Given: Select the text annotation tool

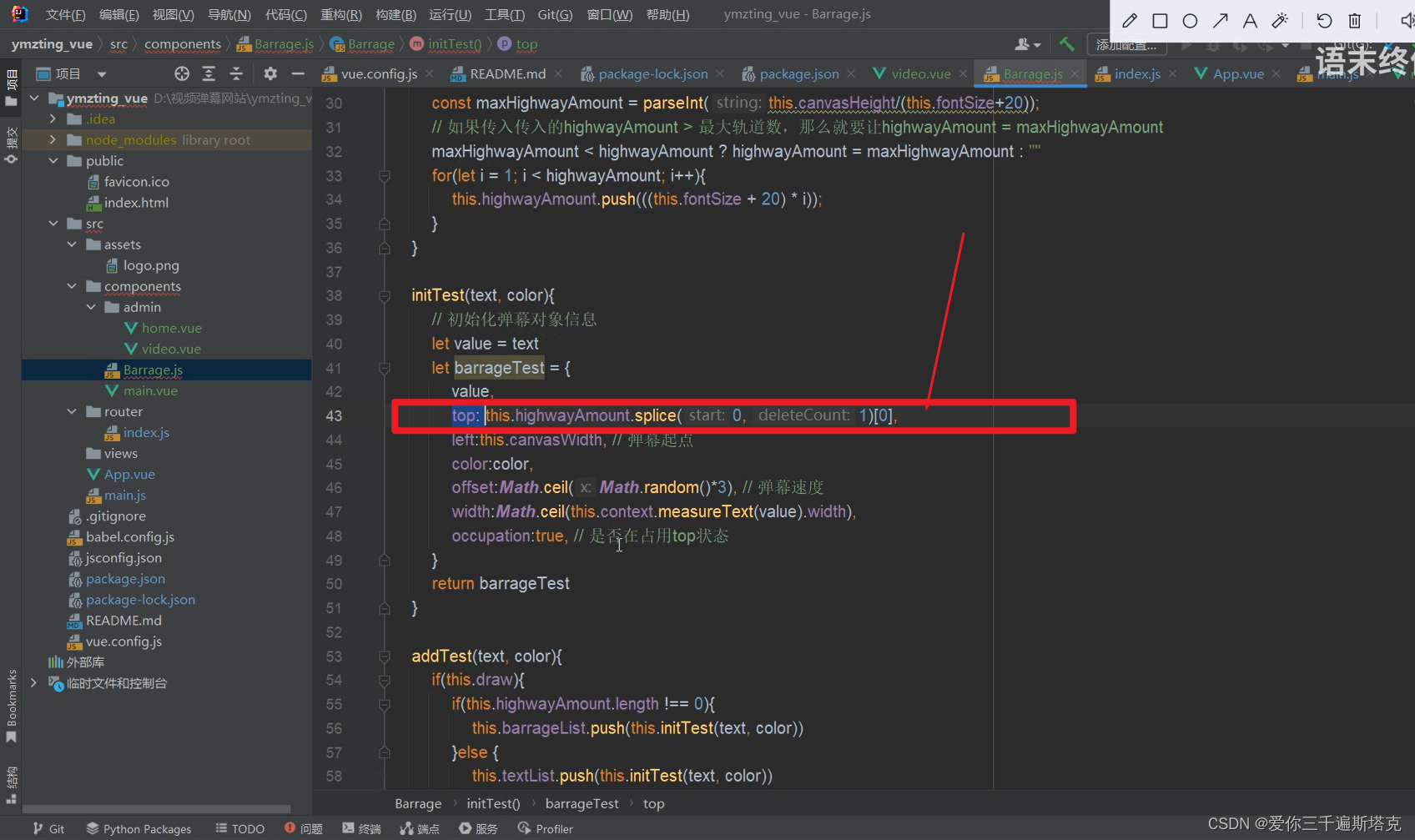Looking at the screenshot, I should pos(1250,21).
